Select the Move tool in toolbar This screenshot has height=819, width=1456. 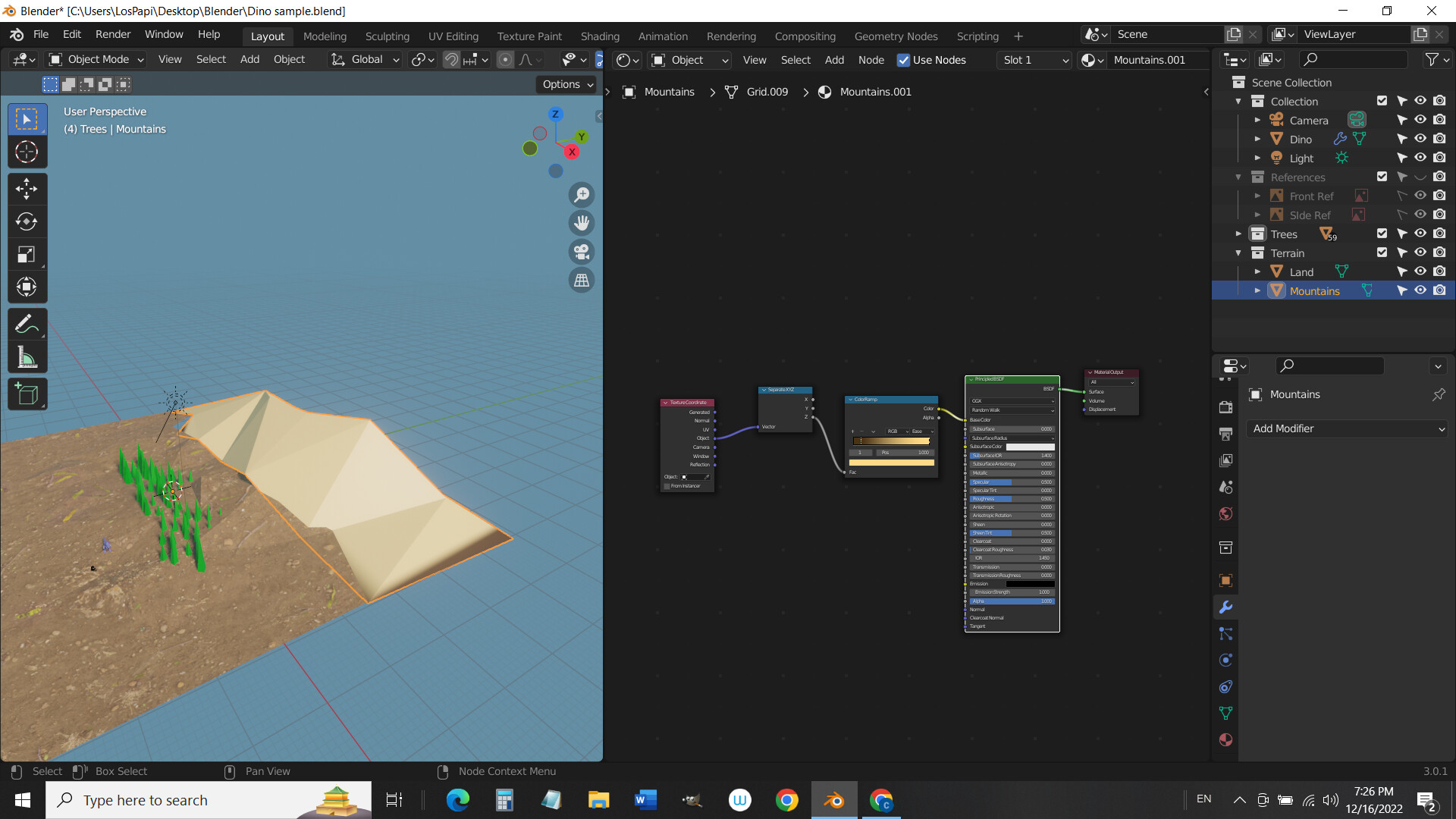pyautogui.click(x=27, y=189)
